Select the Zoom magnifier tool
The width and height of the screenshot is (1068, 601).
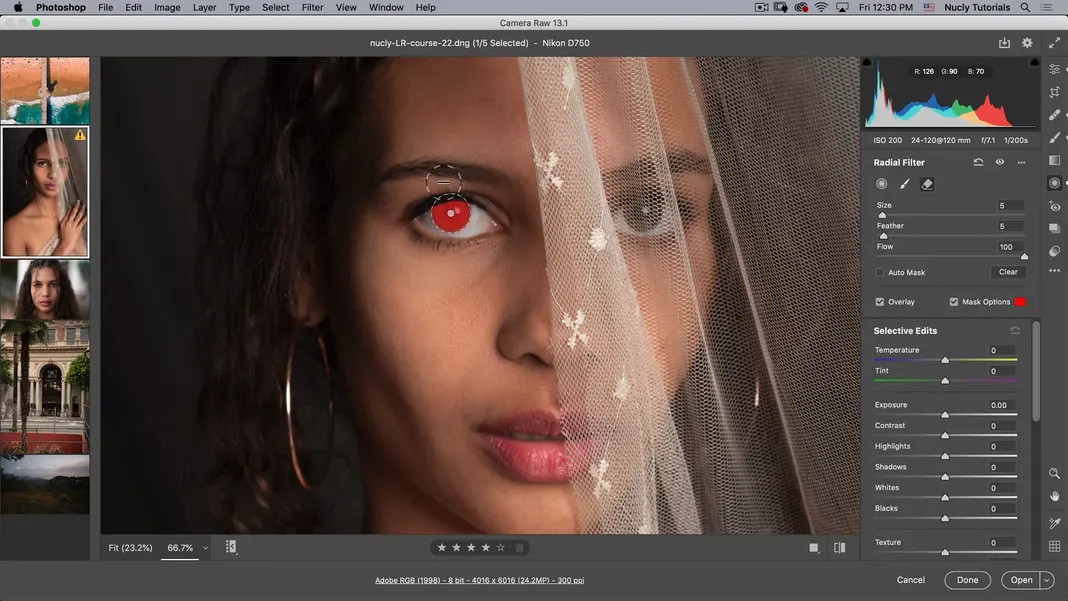pyautogui.click(x=1054, y=473)
